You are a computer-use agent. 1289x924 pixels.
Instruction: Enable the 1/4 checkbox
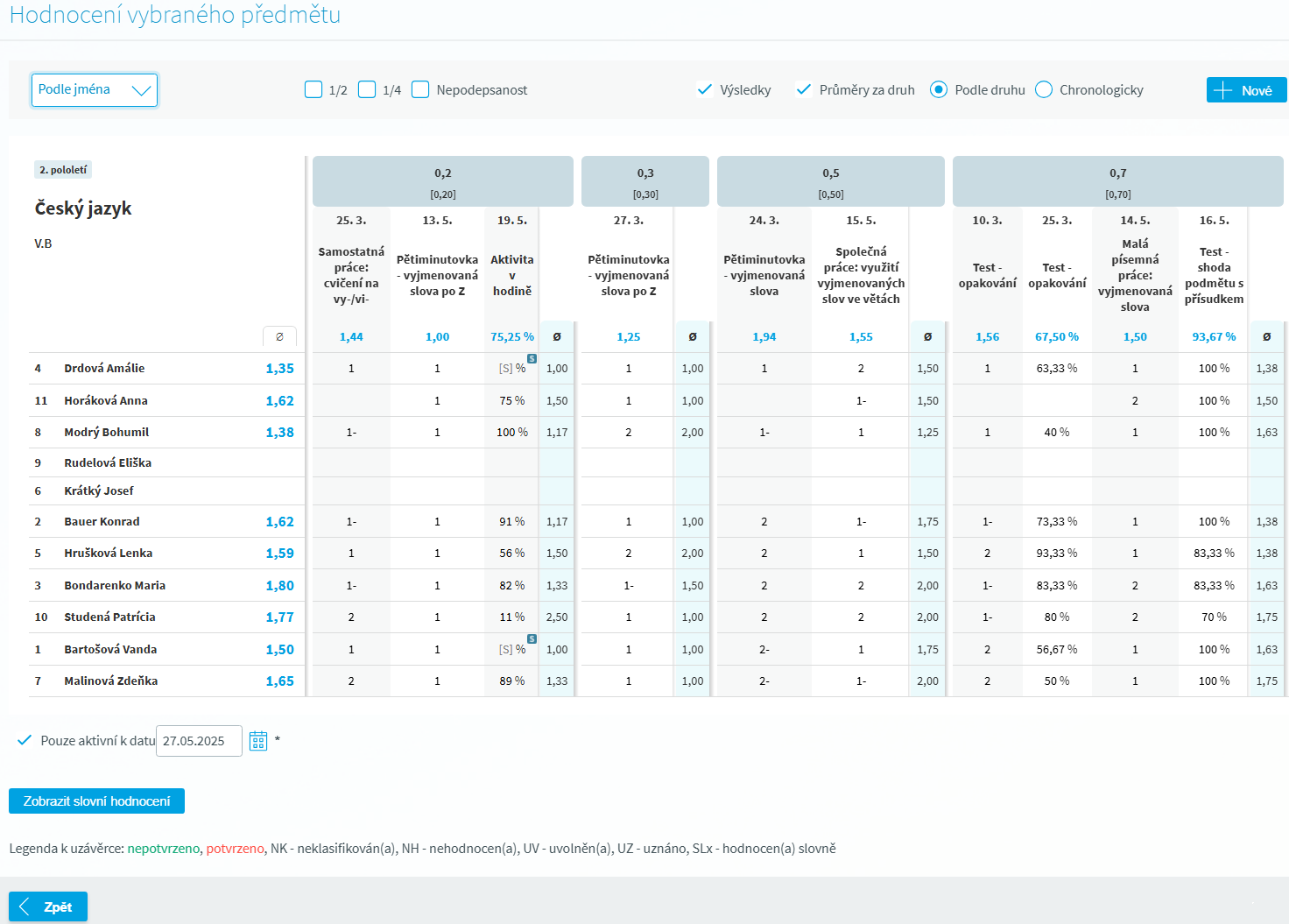coord(367,89)
